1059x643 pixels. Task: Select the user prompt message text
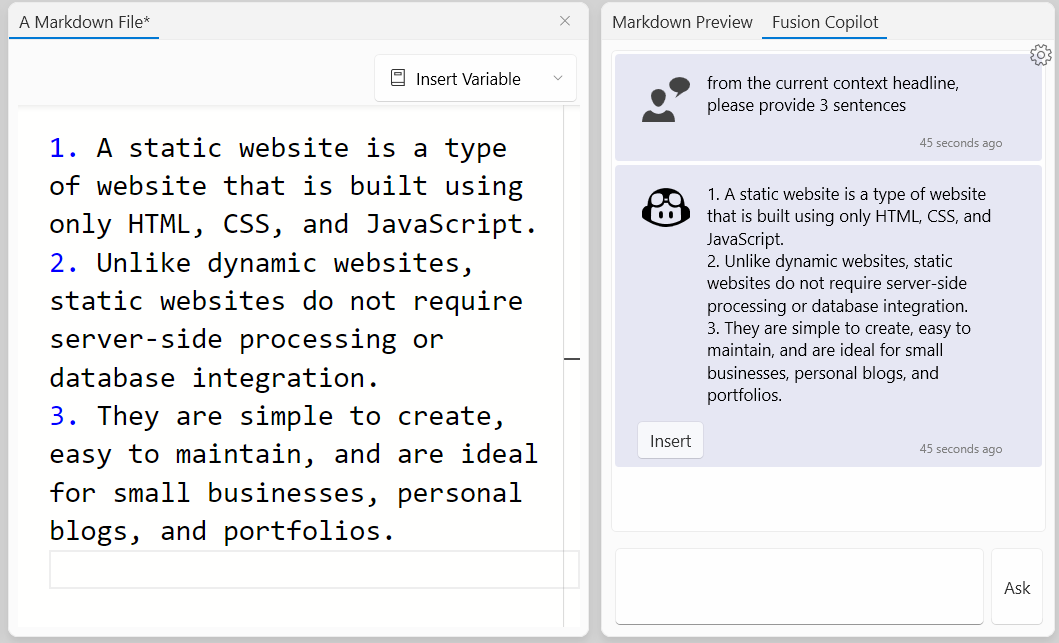[832, 94]
